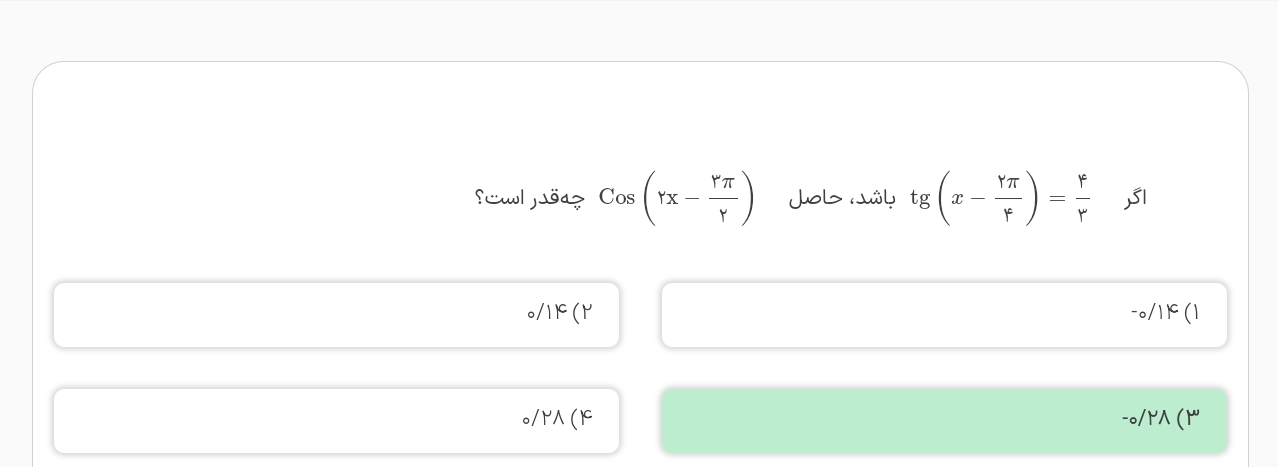Click the ۲π/۴ fraction inside the tangent
This screenshot has height=467, width=1278.
pos(1007,198)
